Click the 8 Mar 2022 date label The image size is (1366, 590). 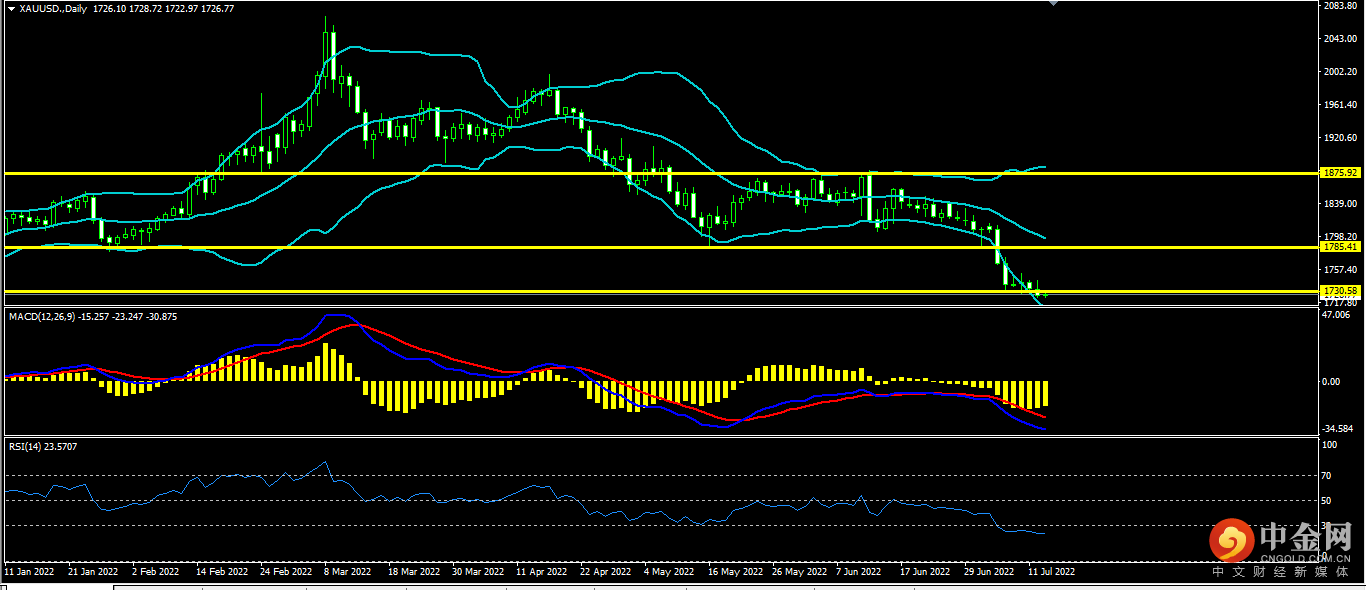click(x=348, y=573)
